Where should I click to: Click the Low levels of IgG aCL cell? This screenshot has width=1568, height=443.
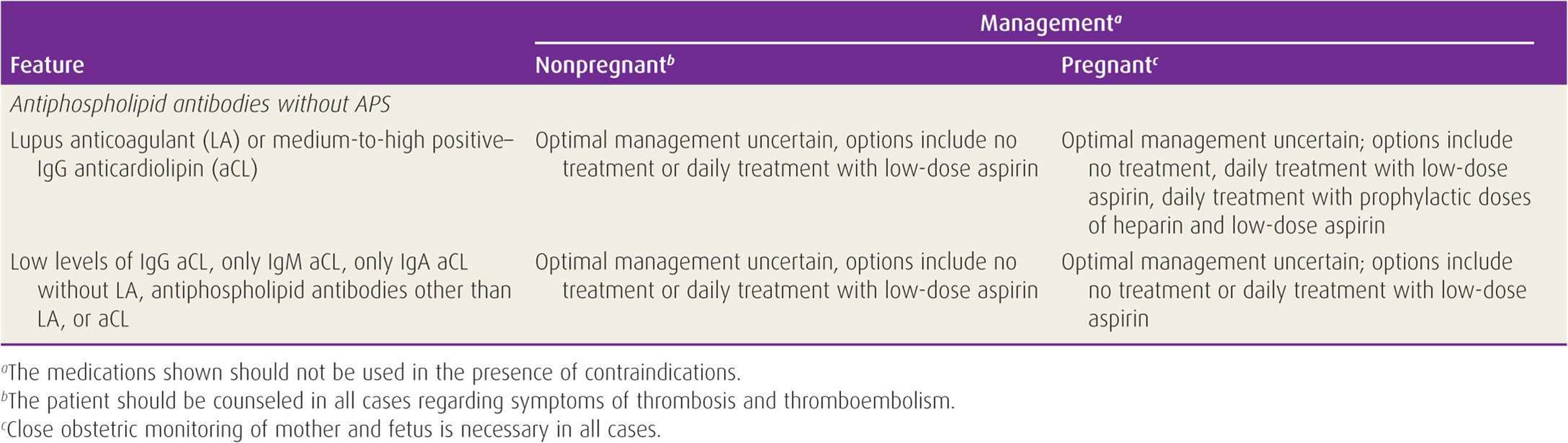pyautogui.click(x=261, y=290)
